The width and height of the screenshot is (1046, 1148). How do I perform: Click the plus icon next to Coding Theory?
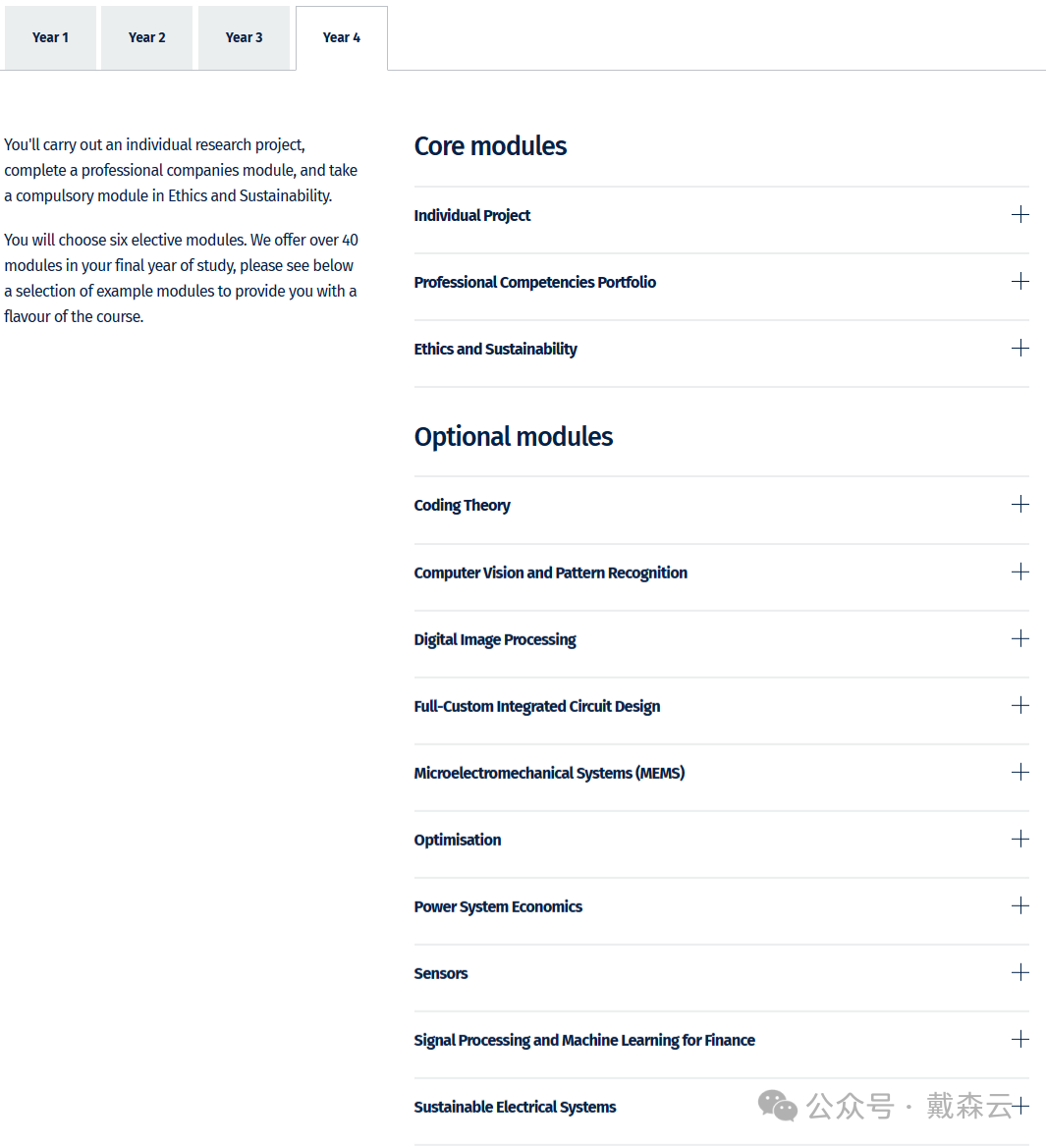click(x=1020, y=505)
